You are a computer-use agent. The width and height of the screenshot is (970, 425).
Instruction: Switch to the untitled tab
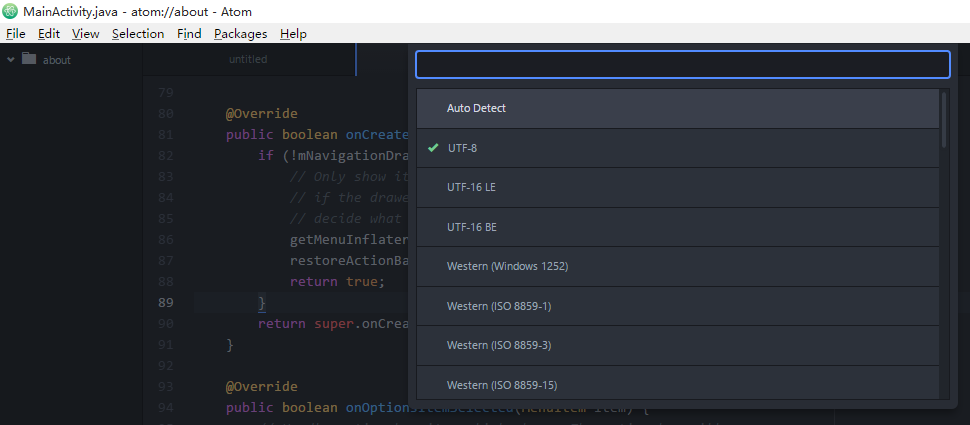point(248,59)
